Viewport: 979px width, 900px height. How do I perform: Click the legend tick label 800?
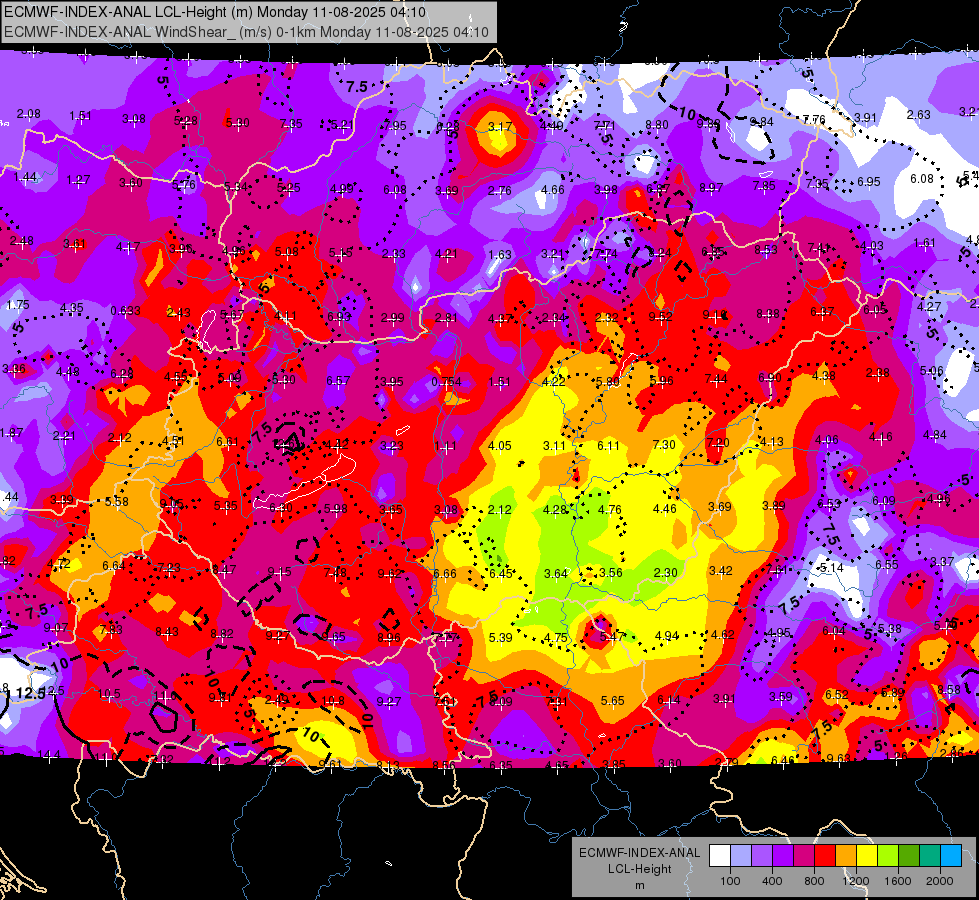point(814,881)
